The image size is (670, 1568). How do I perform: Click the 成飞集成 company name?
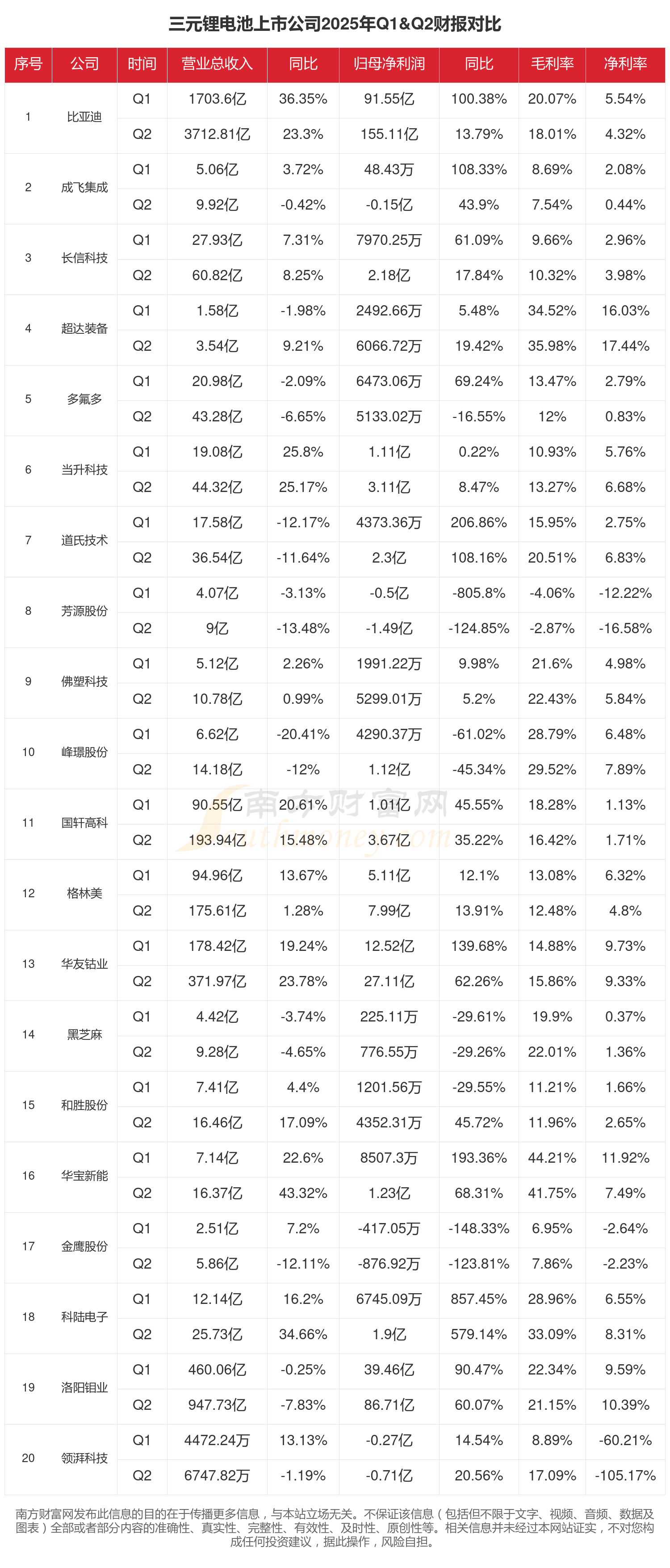(x=84, y=188)
